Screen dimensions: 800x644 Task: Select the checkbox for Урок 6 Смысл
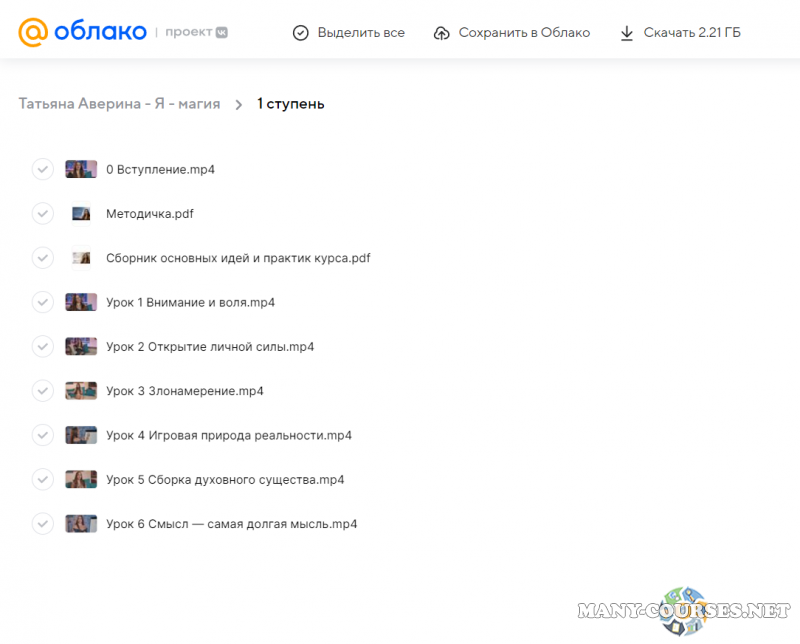(43, 523)
